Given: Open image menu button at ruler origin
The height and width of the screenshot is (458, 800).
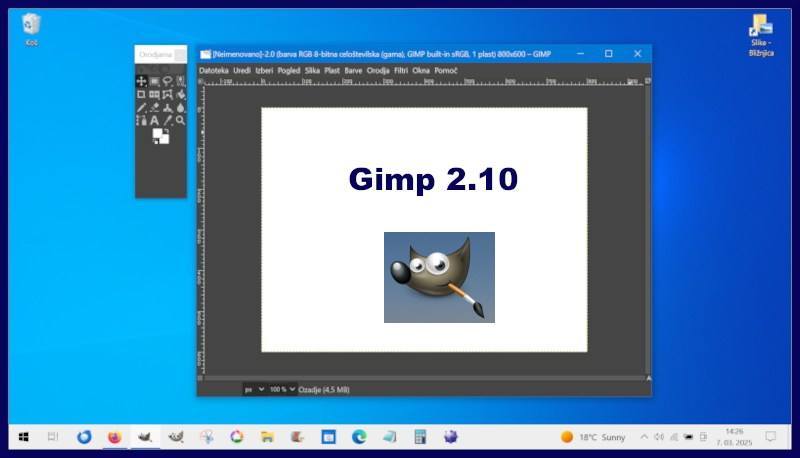Looking at the screenshot, I should coord(201,81).
